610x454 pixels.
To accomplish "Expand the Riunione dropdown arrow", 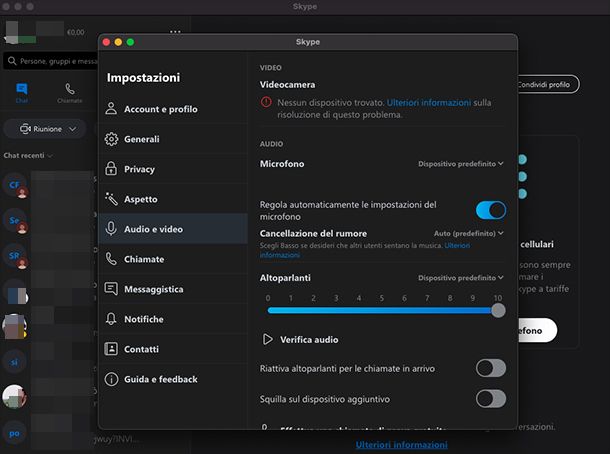I will 72,129.
